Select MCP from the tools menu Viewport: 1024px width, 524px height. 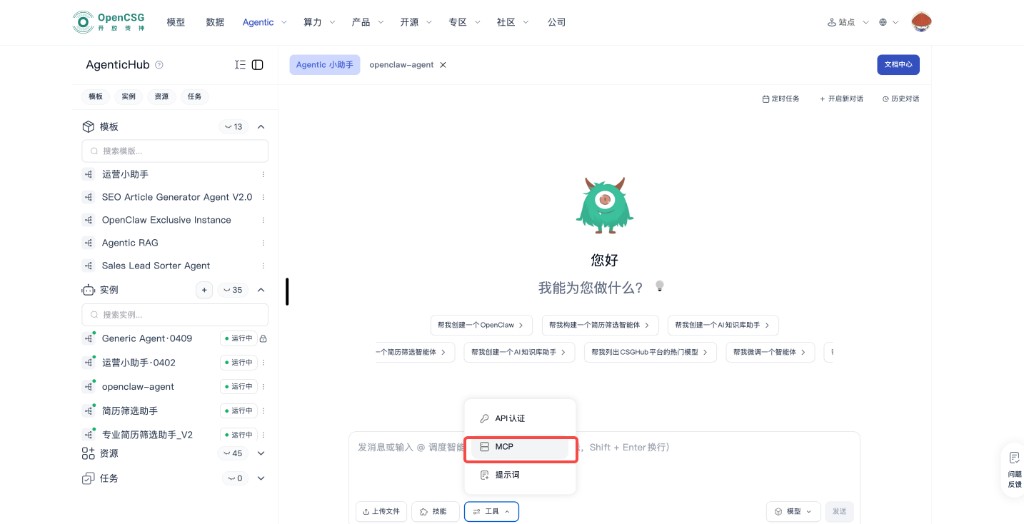pyautogui.click(x=520, y=447)
